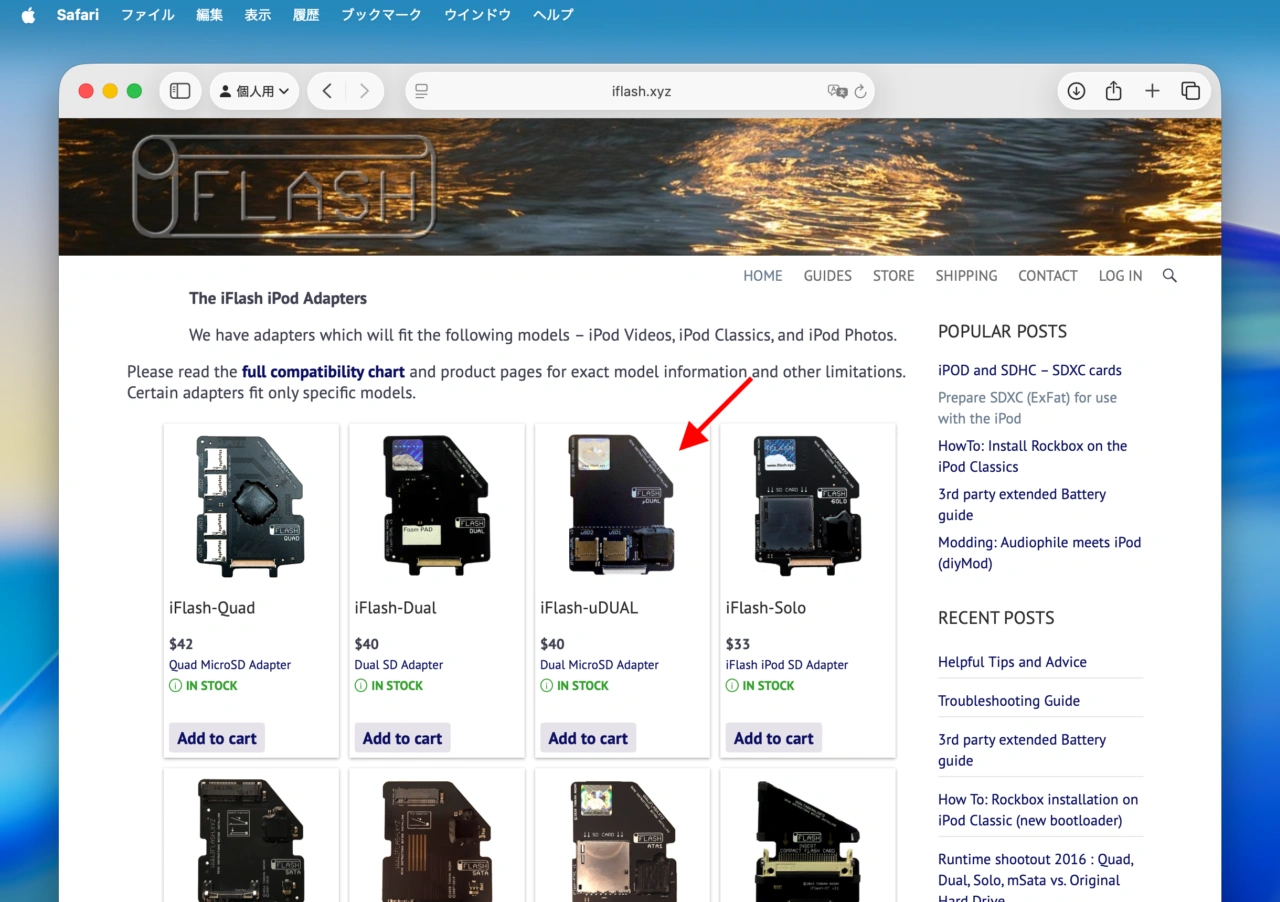Open the Apple menu

tap(28, 15)
